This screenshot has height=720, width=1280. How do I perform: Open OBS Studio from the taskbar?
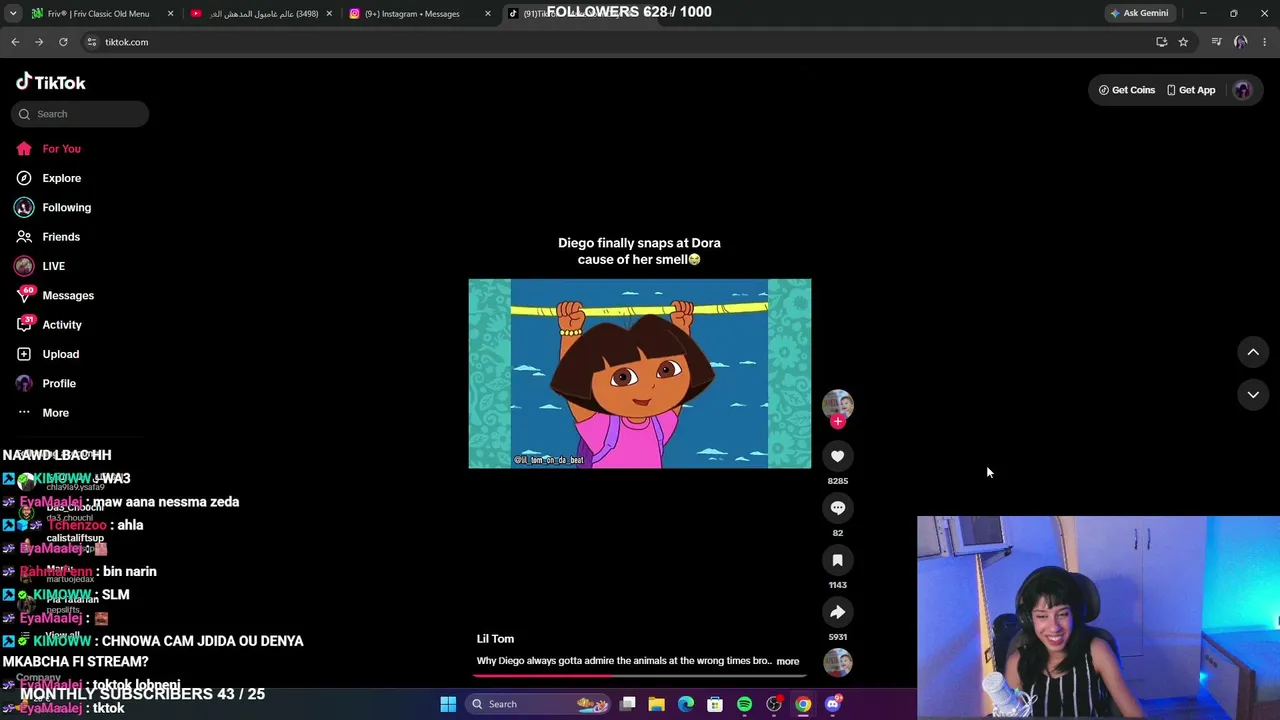pyautogui.click(x=774, y=704)
